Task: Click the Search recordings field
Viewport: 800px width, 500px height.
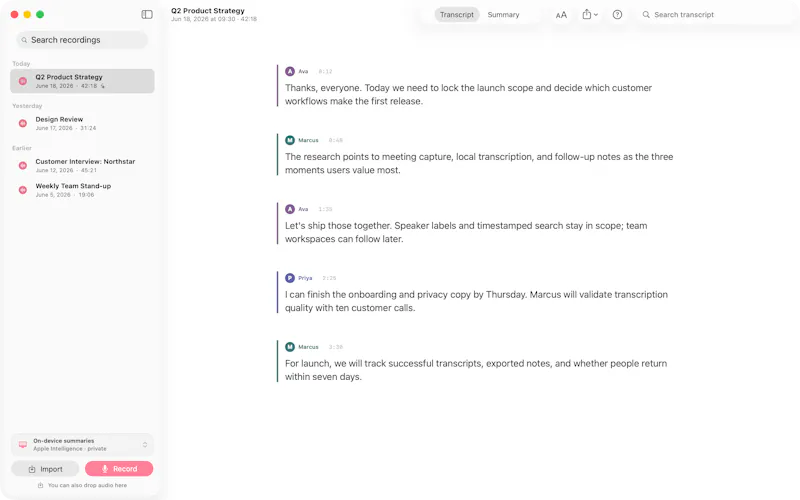Action: click(82, 40)
